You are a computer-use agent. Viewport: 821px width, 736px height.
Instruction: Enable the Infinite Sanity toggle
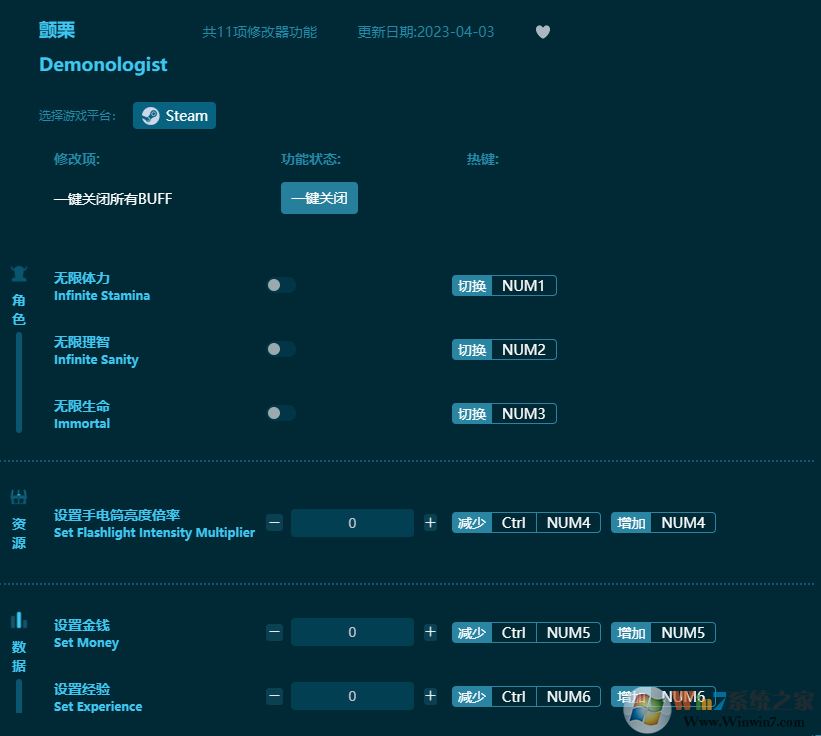(280, 348)
